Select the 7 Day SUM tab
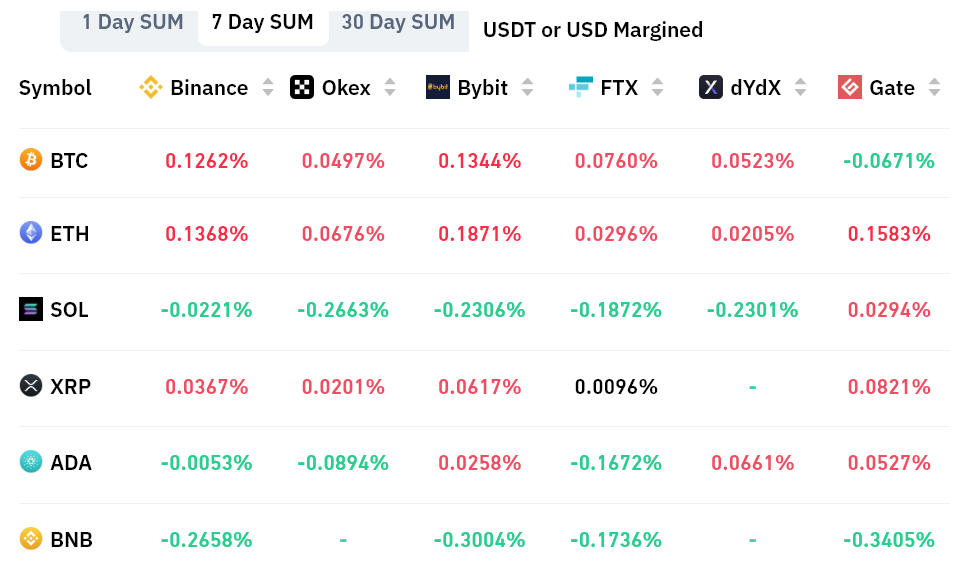The image size is (956, 579). click(x=263, y=22)
